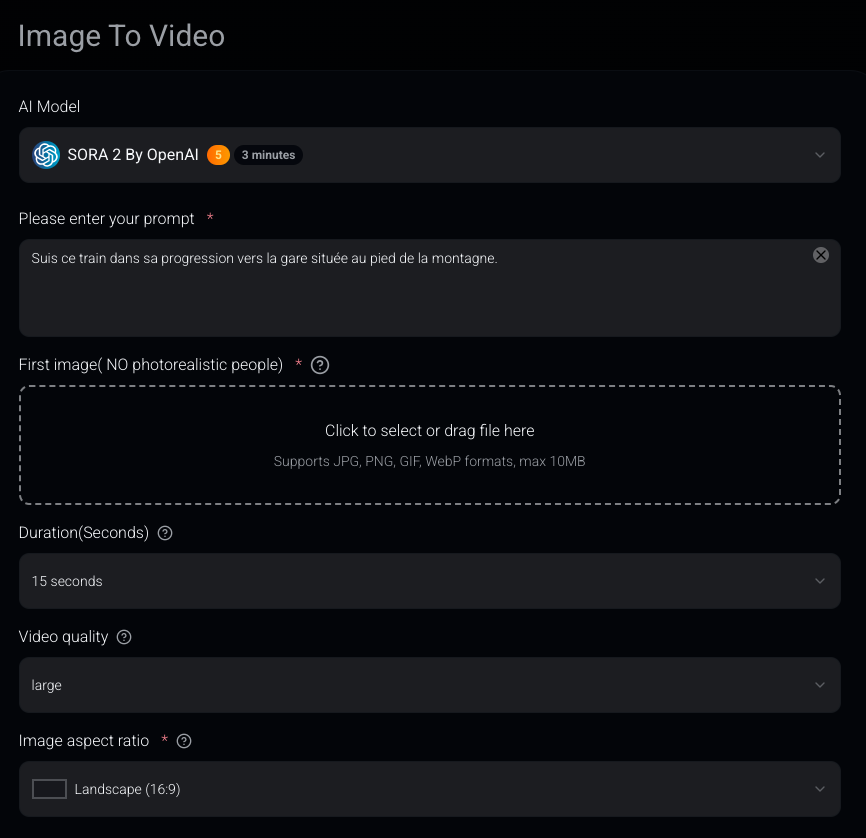Click the "Landscape (16:9)" option text
The height and width of the screenshot is (838, 866).
(127, 789)
